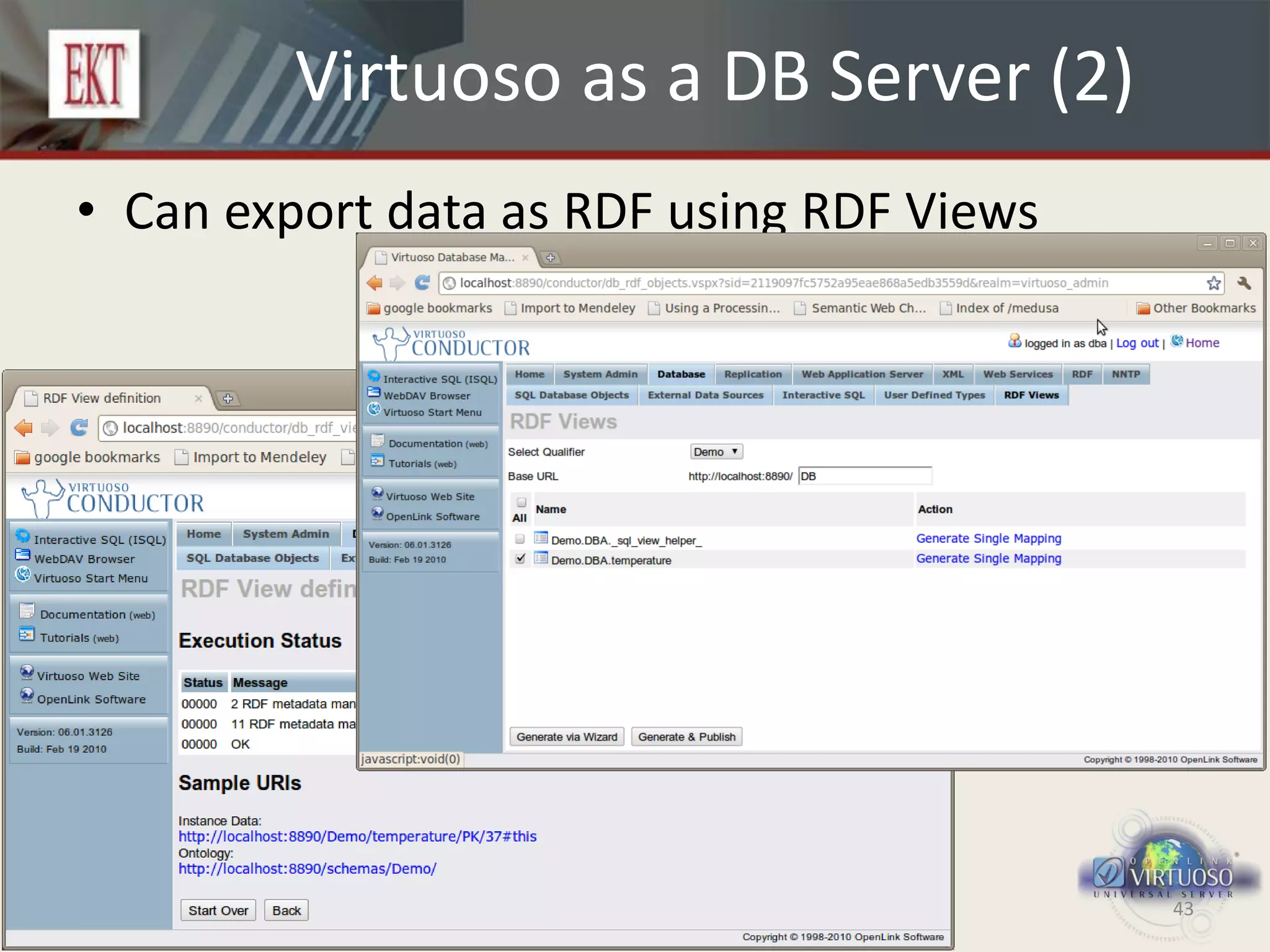This screenshot has width=1270, height=952.
Task: Open the Web Services tab
Action: click(1018, 374)
